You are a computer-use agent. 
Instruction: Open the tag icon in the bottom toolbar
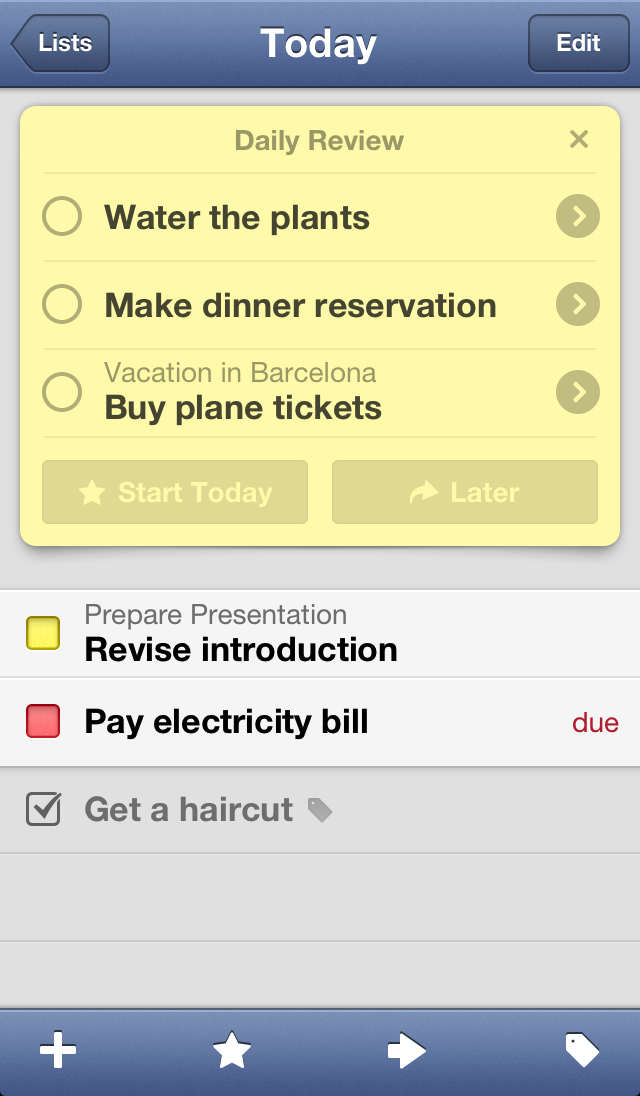[580, 1050]
